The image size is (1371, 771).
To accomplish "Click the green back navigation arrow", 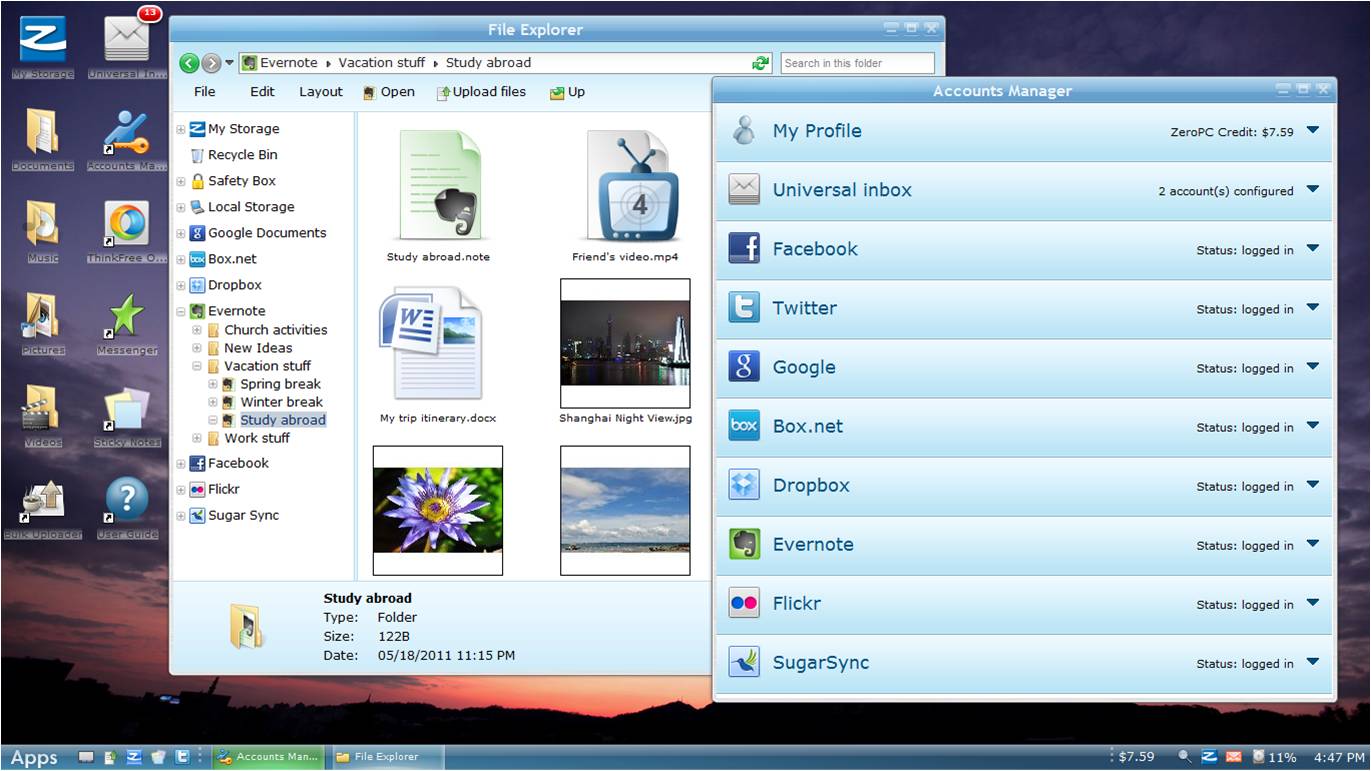I will (x=189, y=63).
